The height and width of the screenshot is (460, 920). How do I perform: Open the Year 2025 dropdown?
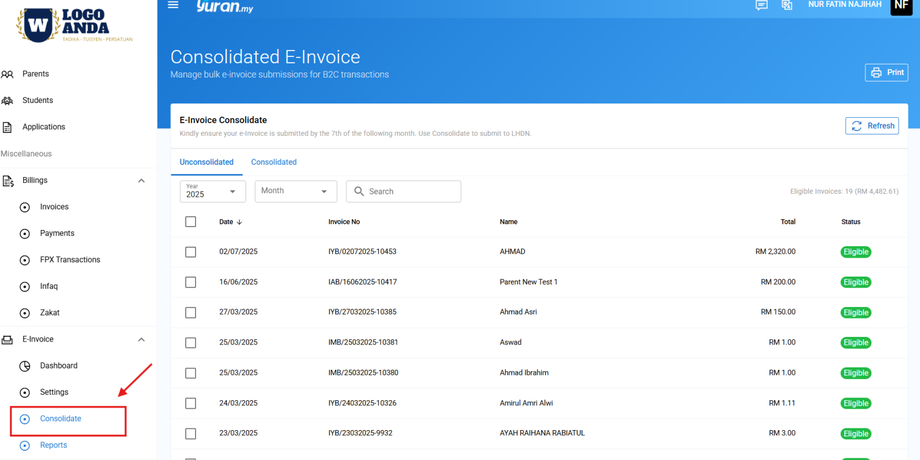pos(212,191)
